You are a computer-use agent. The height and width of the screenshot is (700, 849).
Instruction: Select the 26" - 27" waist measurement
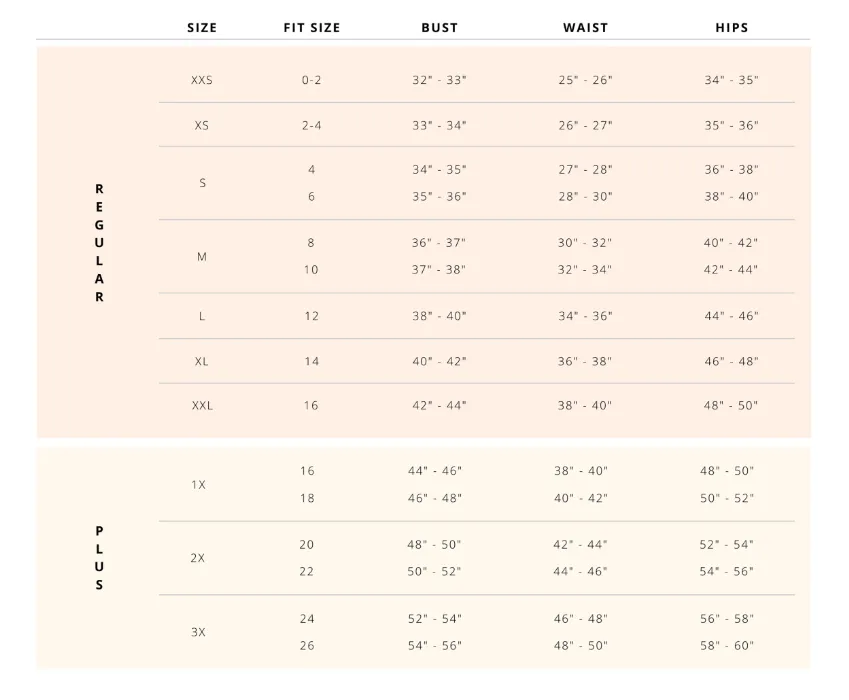tap(585, 126)
